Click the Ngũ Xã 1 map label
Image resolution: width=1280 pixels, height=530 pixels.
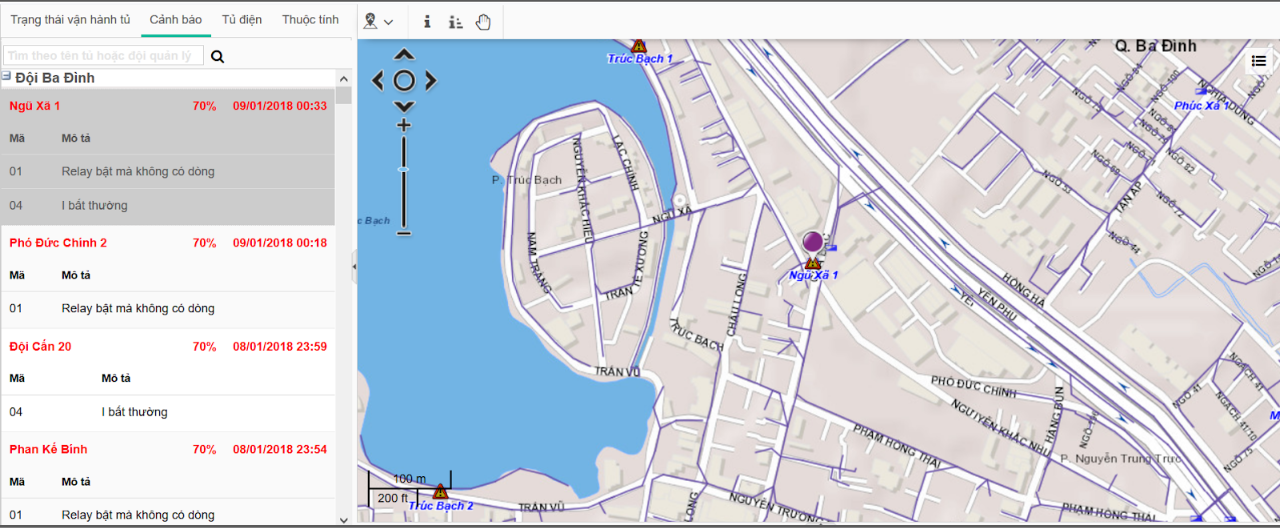click(x=814, y=275)
